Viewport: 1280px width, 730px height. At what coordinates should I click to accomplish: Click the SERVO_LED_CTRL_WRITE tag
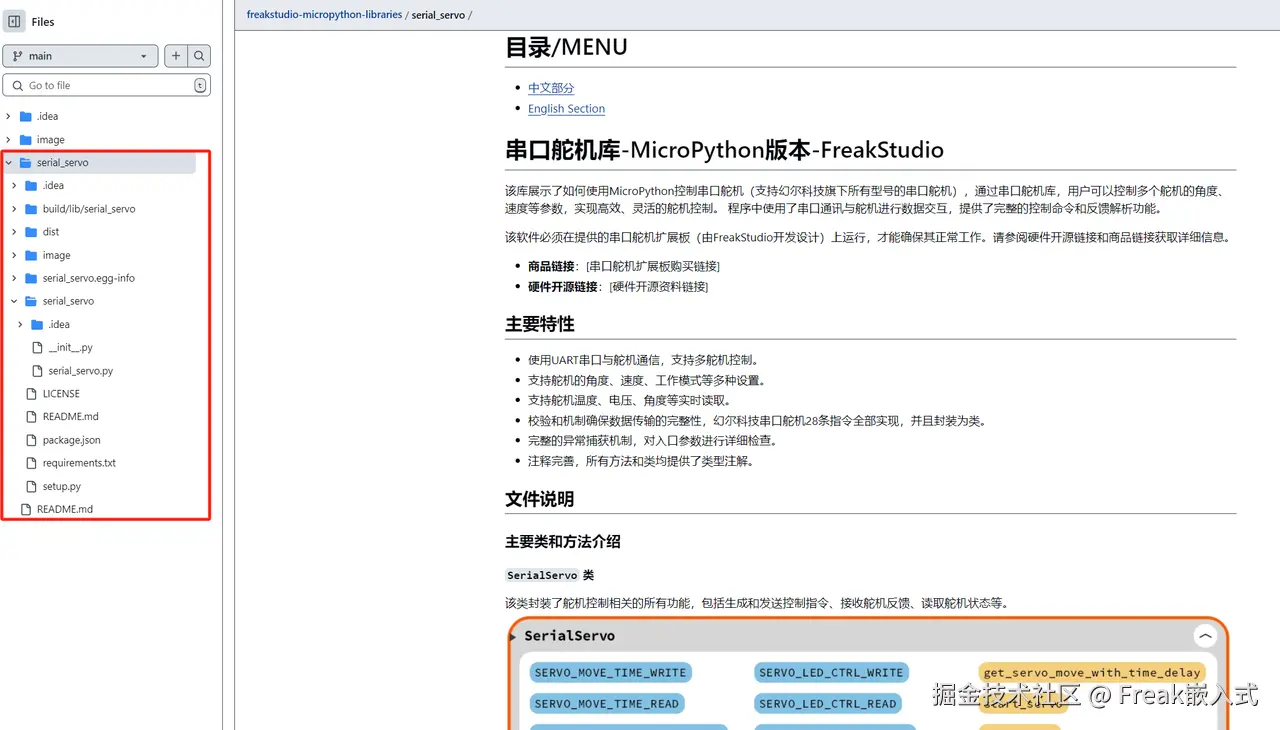click(x=831, y=673)
